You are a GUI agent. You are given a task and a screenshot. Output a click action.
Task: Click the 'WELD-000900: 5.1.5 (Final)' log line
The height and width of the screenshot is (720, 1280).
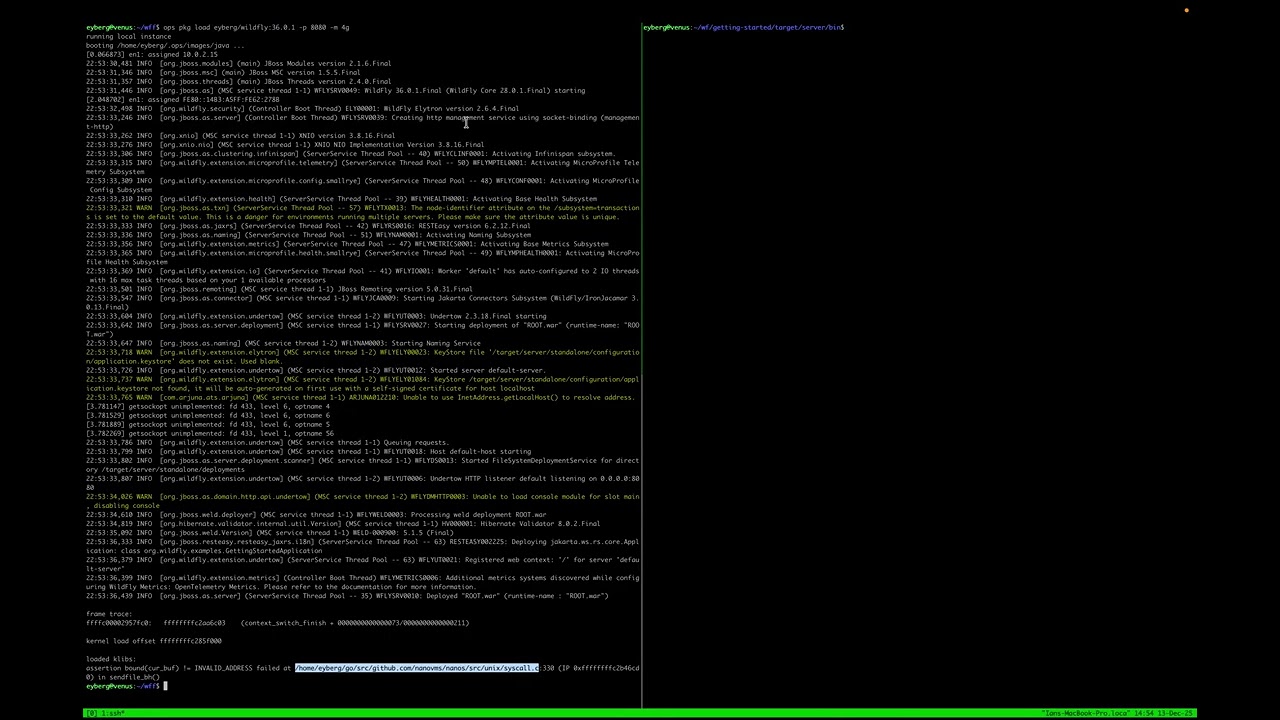coord(269,531)
